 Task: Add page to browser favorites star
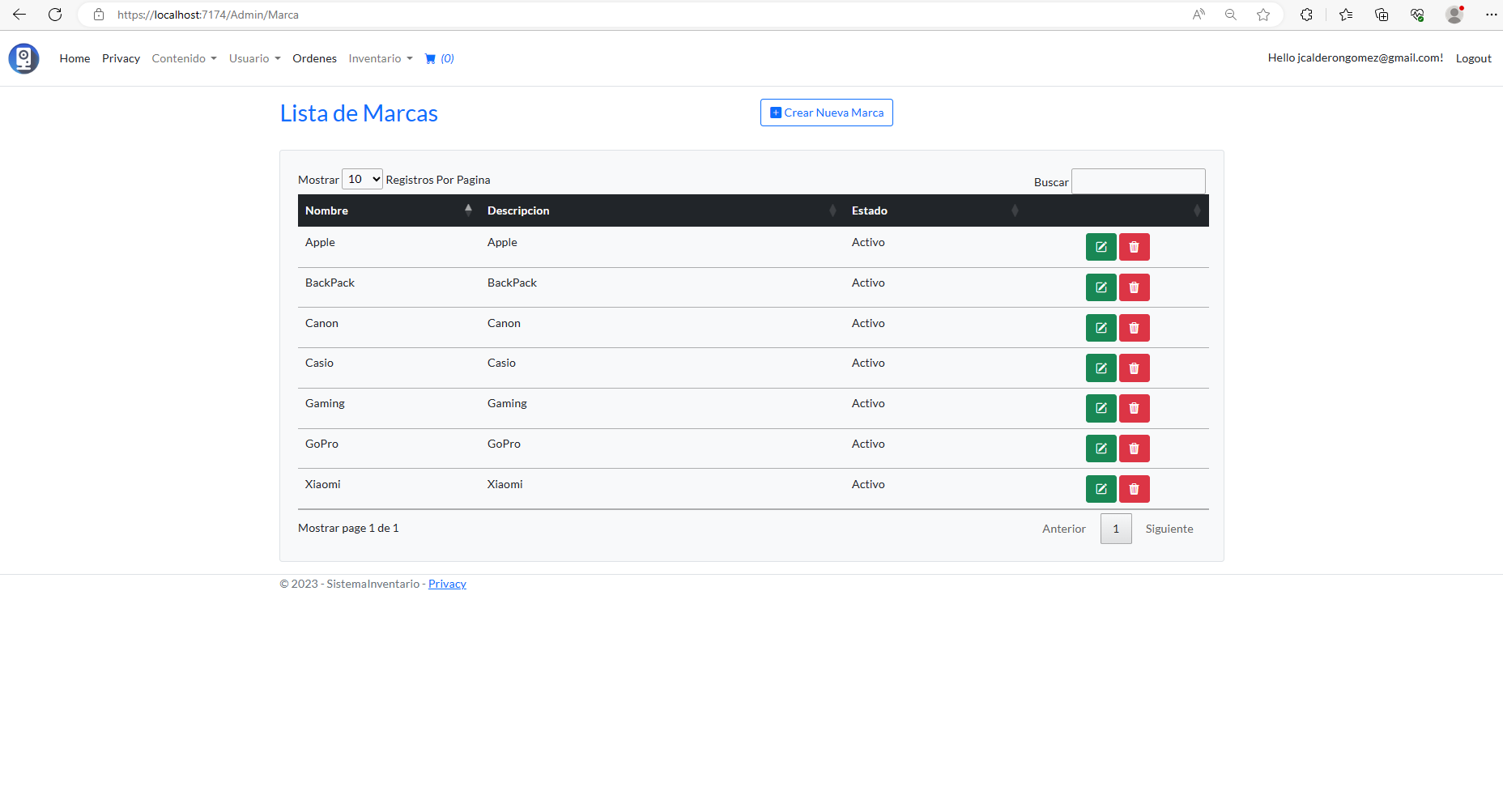point(1262,15)
